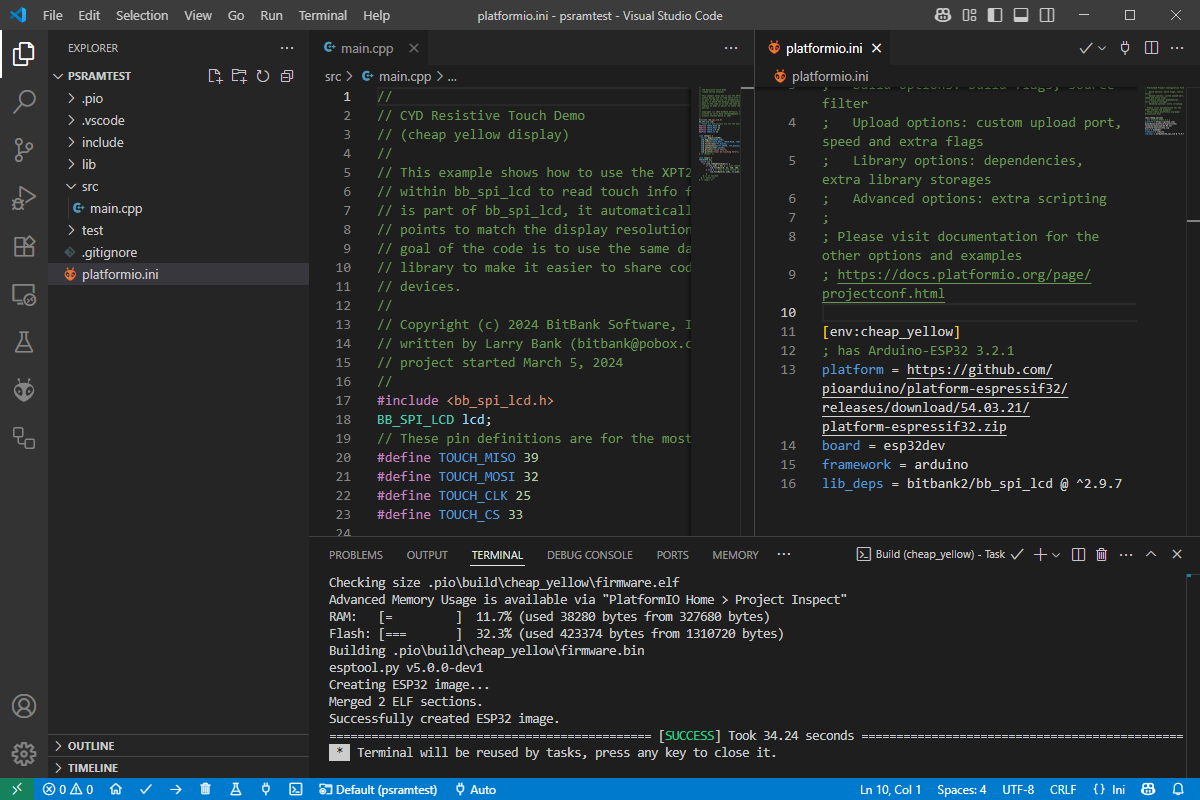Open Copilot status in status bar
Image resolution: width=1200 pixels, height=800 pixels.
pos(1148,789)
